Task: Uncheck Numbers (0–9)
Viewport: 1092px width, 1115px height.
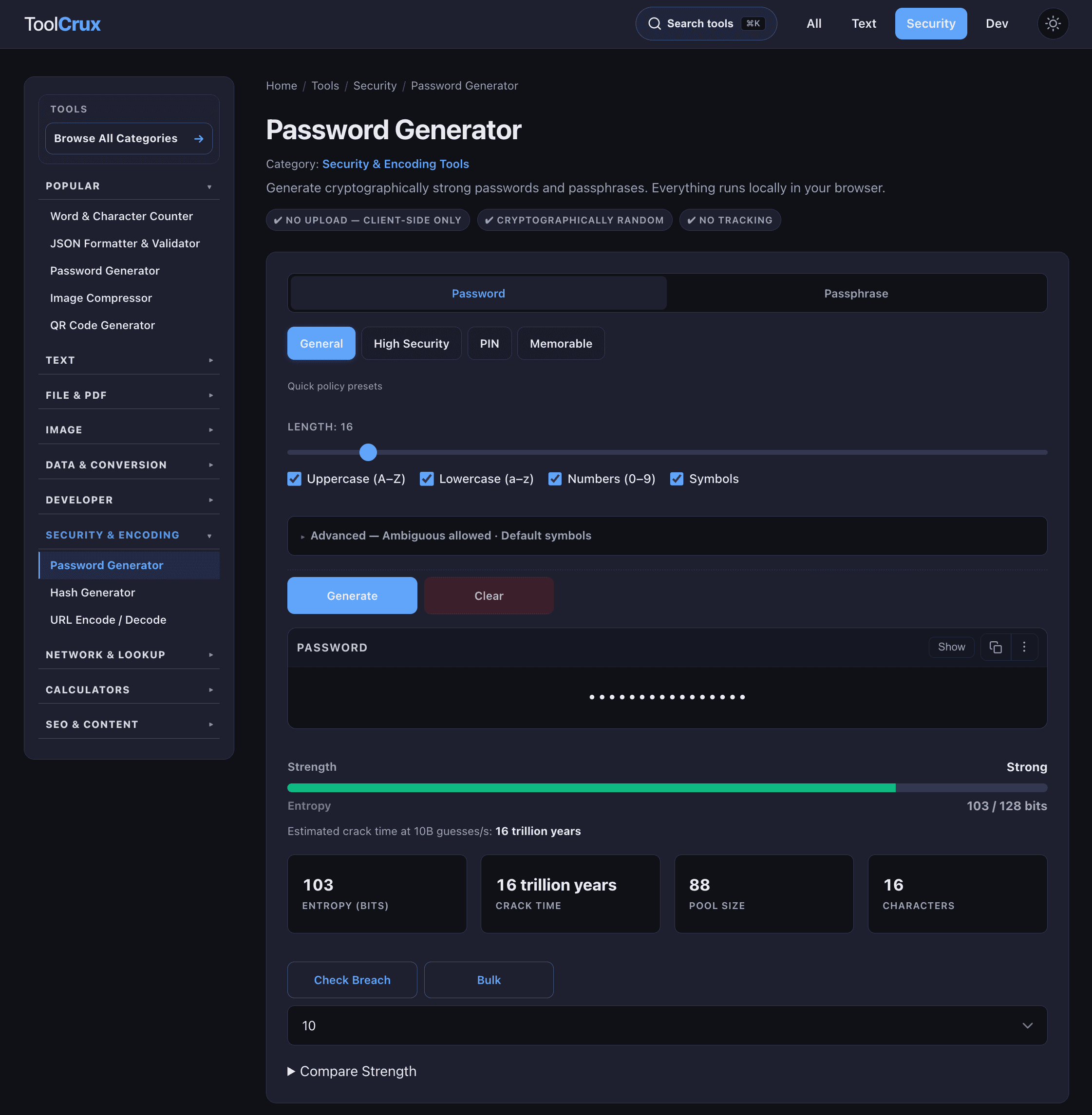Action: (555, 479)
